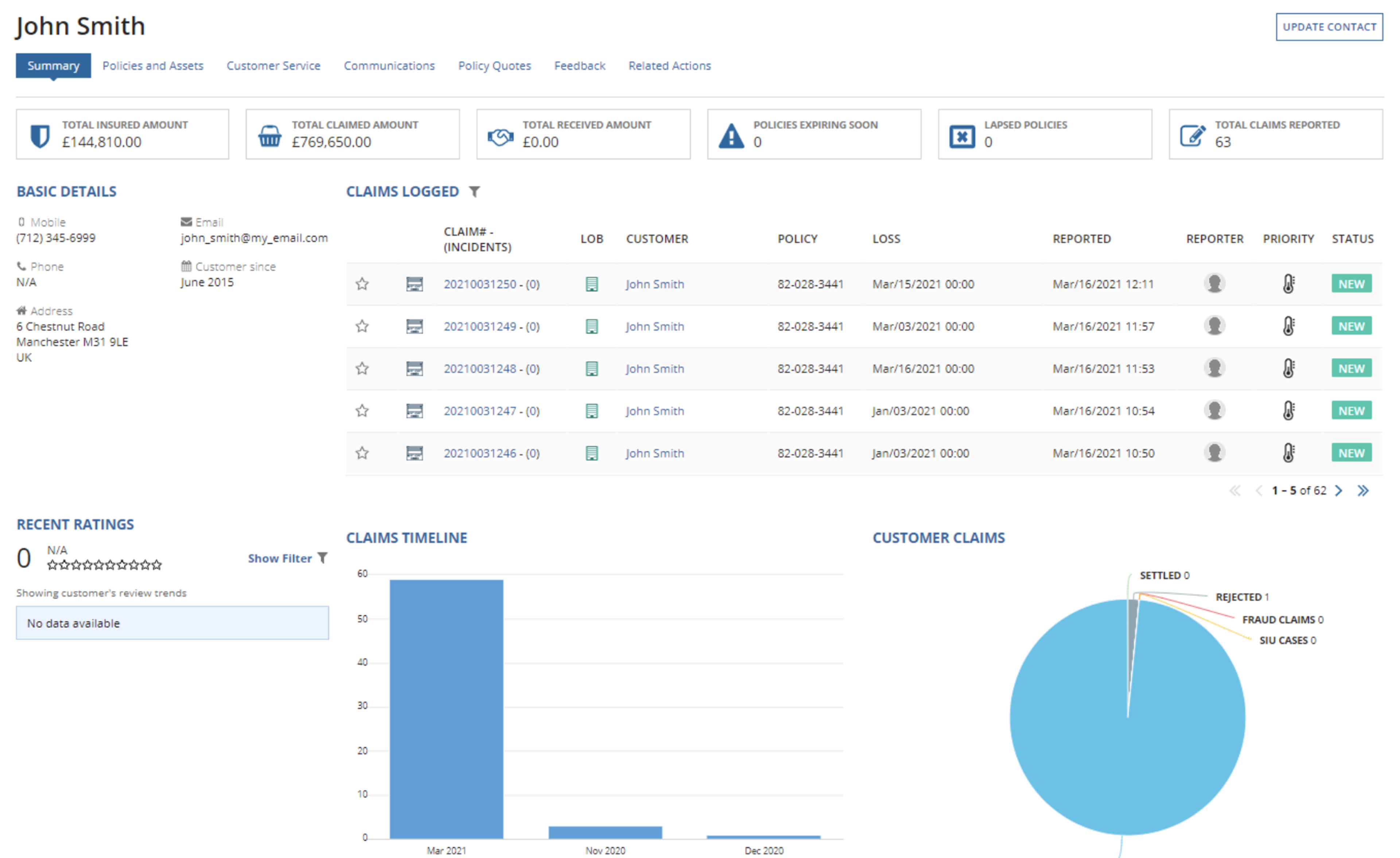Star claim 20210031250 as favorite

[362, 284]
